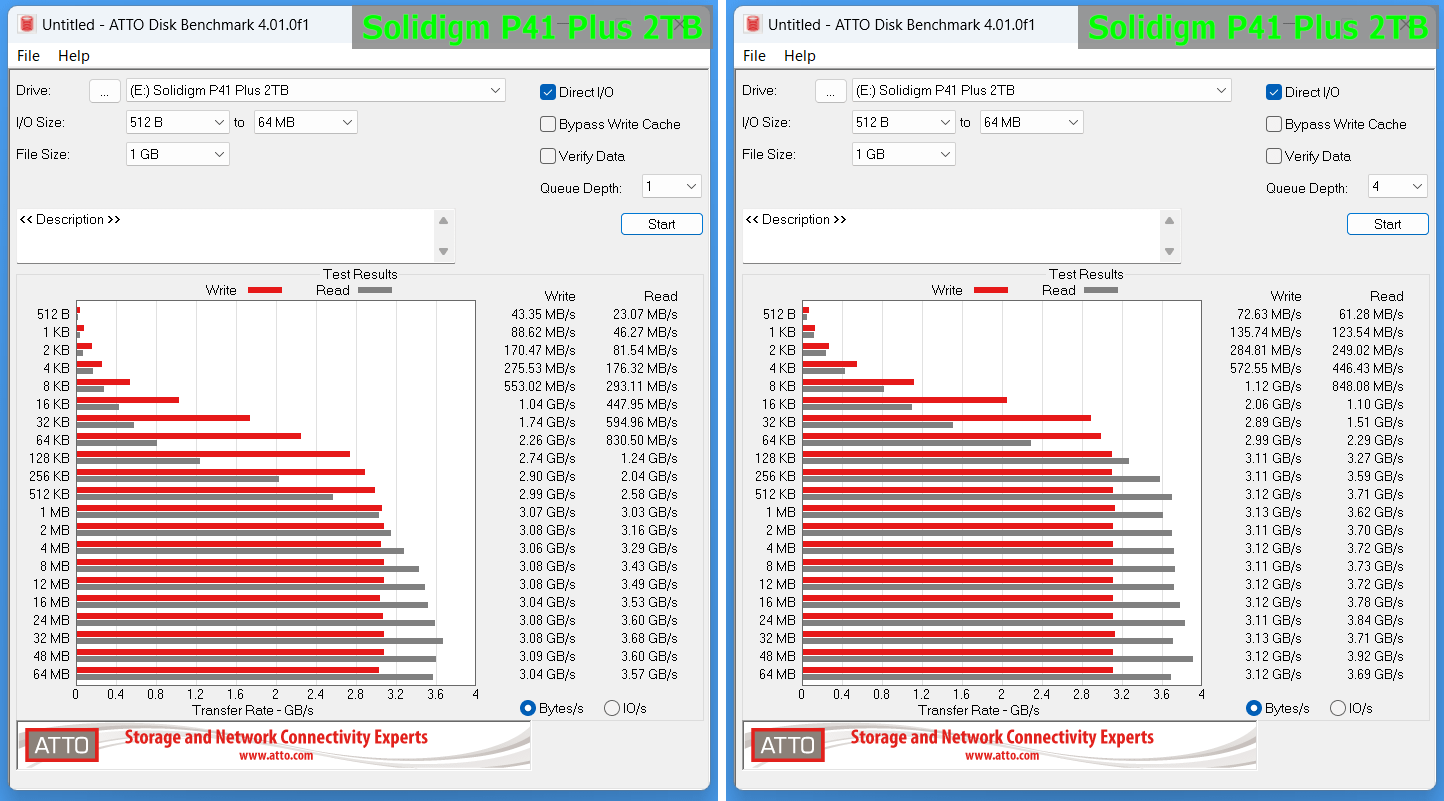Screen dimensions: 1444x801
Task: Open the Help menu in the right window
Action: coord(799,56)
